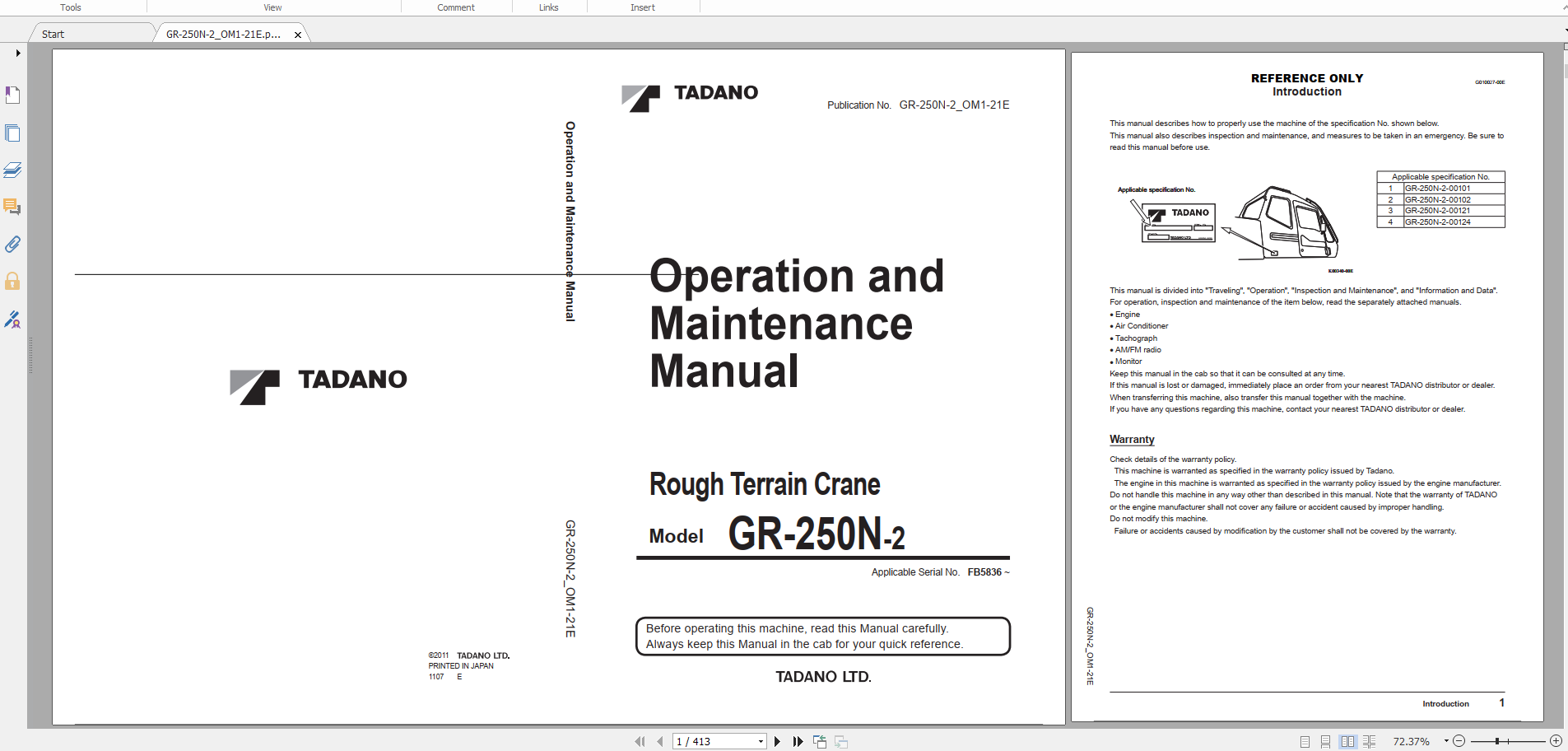Open the Bookmarks panel icon
This screenshot has height=751, width=1568.
pos(12,95)
